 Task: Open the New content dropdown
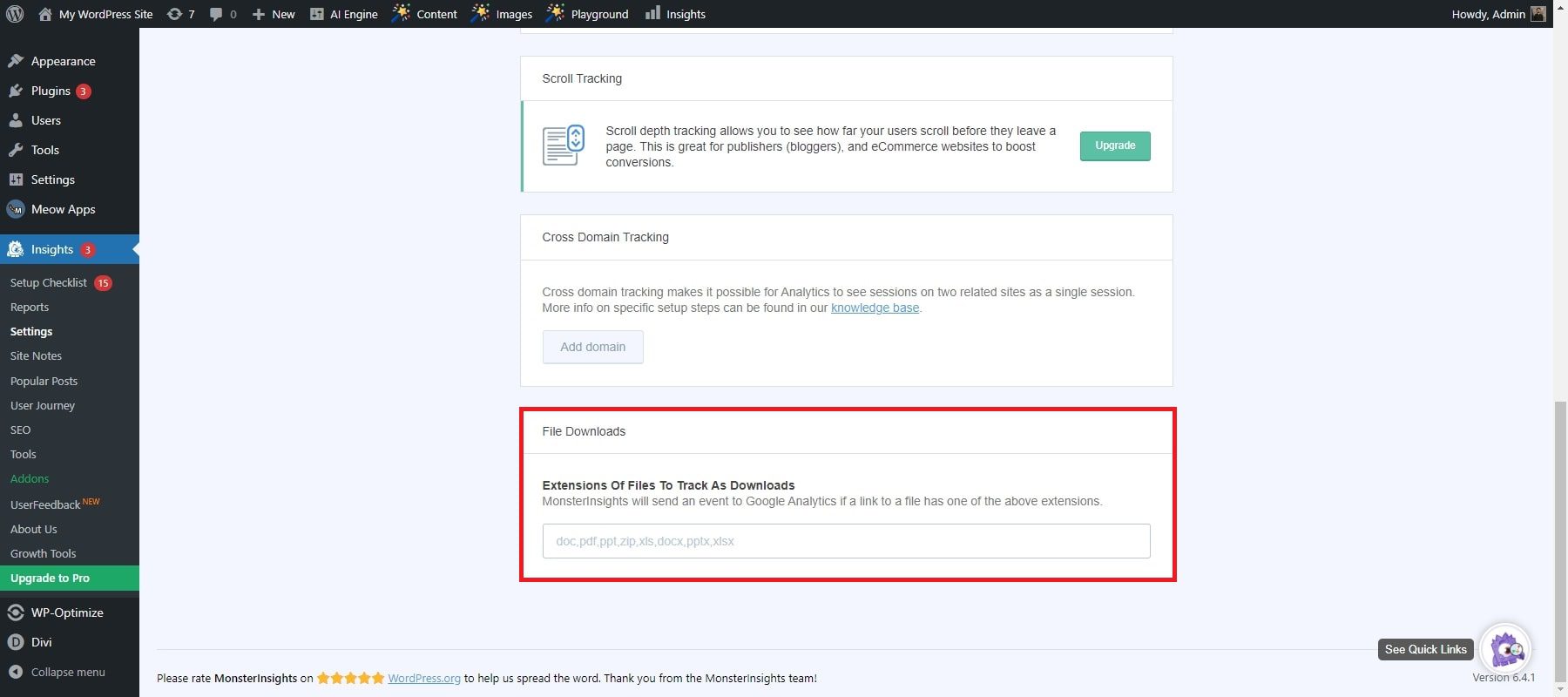(274, 14)
